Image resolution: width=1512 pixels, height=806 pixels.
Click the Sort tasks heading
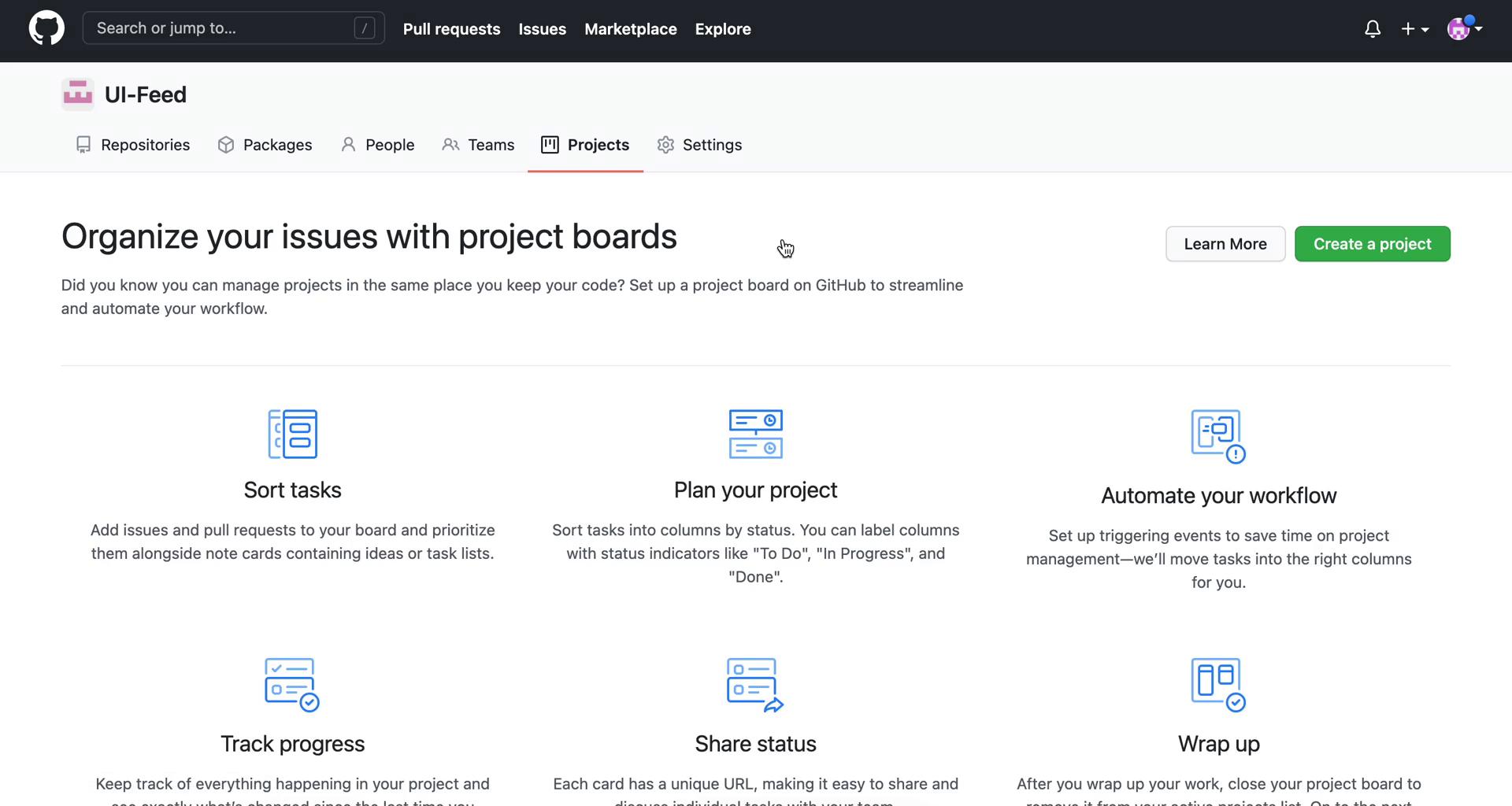click(x=293, y=490)
